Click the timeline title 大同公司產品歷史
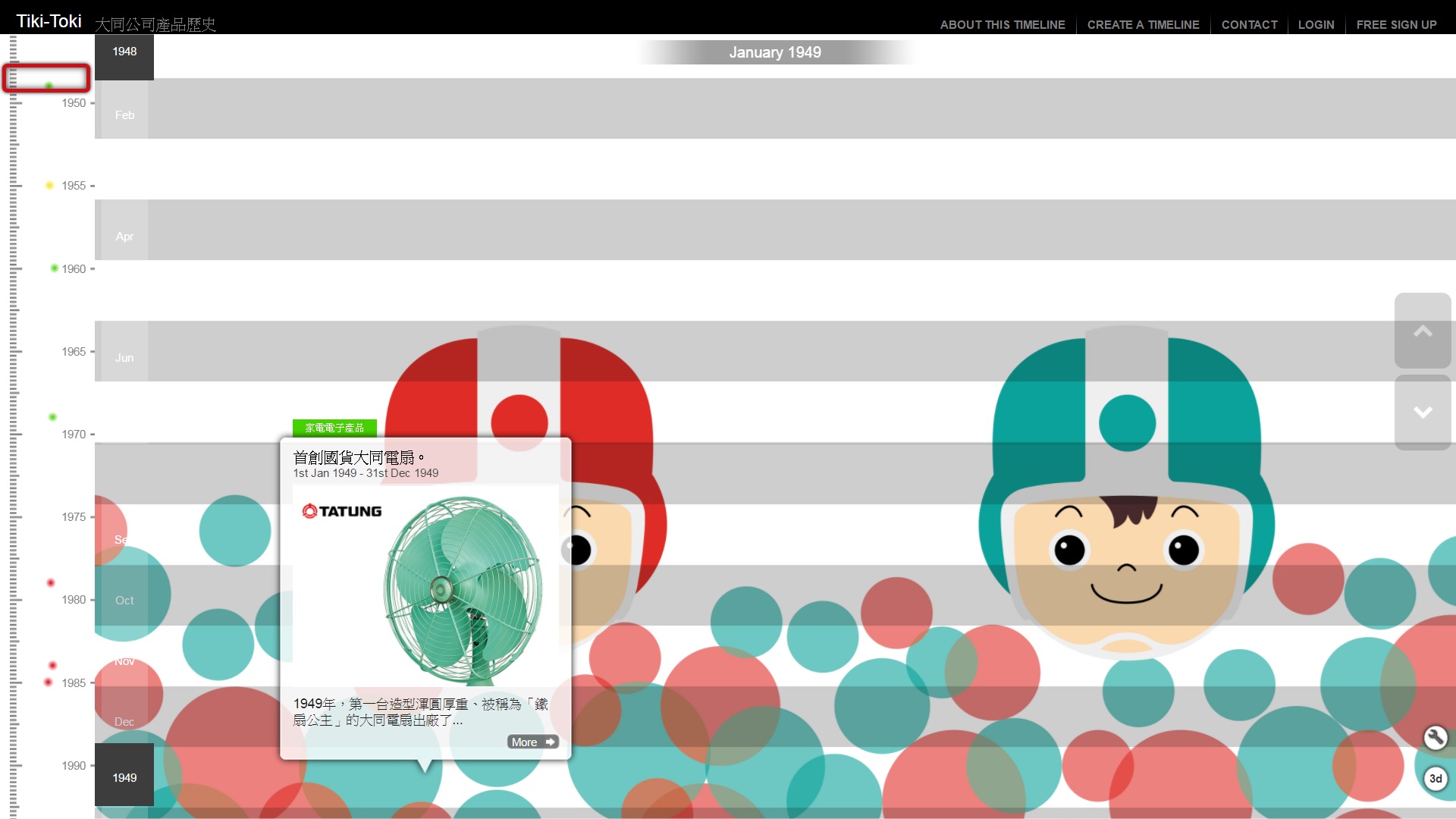Screen dimensions: 1456x819 click(x=155, y=24)
